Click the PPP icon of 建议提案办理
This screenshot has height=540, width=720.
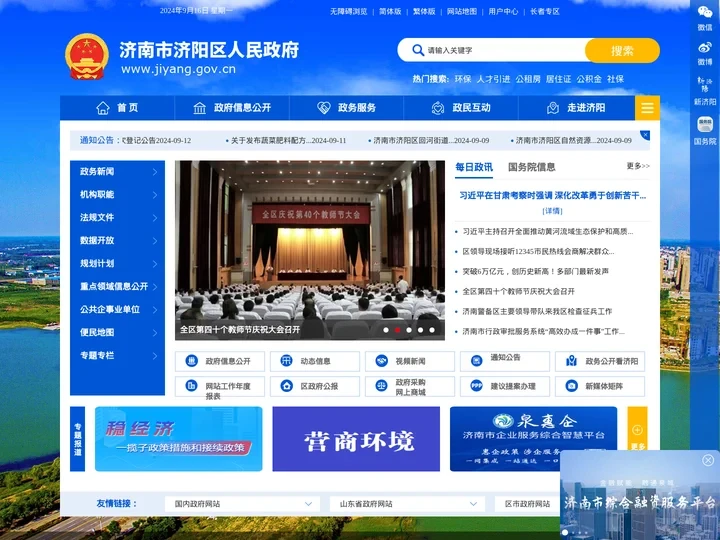point(476,386)
